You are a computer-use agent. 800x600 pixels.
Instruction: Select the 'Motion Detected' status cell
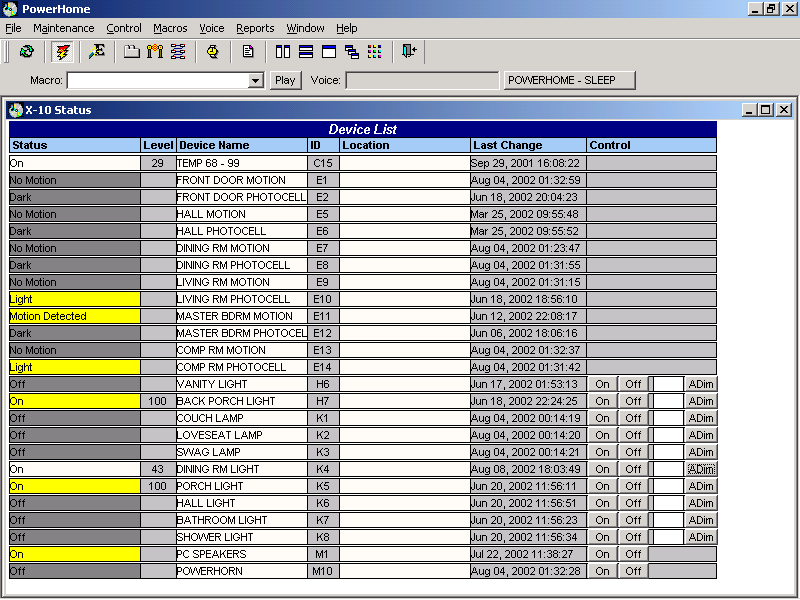tap(74, 316)
